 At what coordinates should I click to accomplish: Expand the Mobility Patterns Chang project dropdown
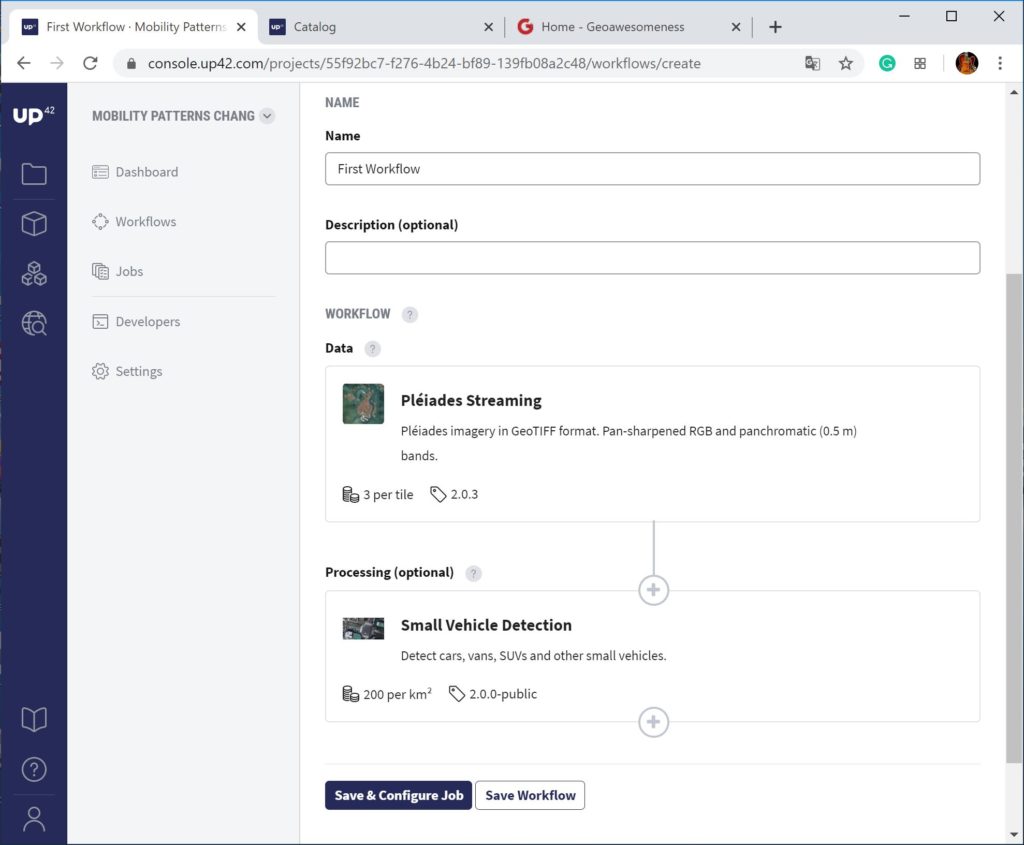pyautogui.click(x=267, y=116)
